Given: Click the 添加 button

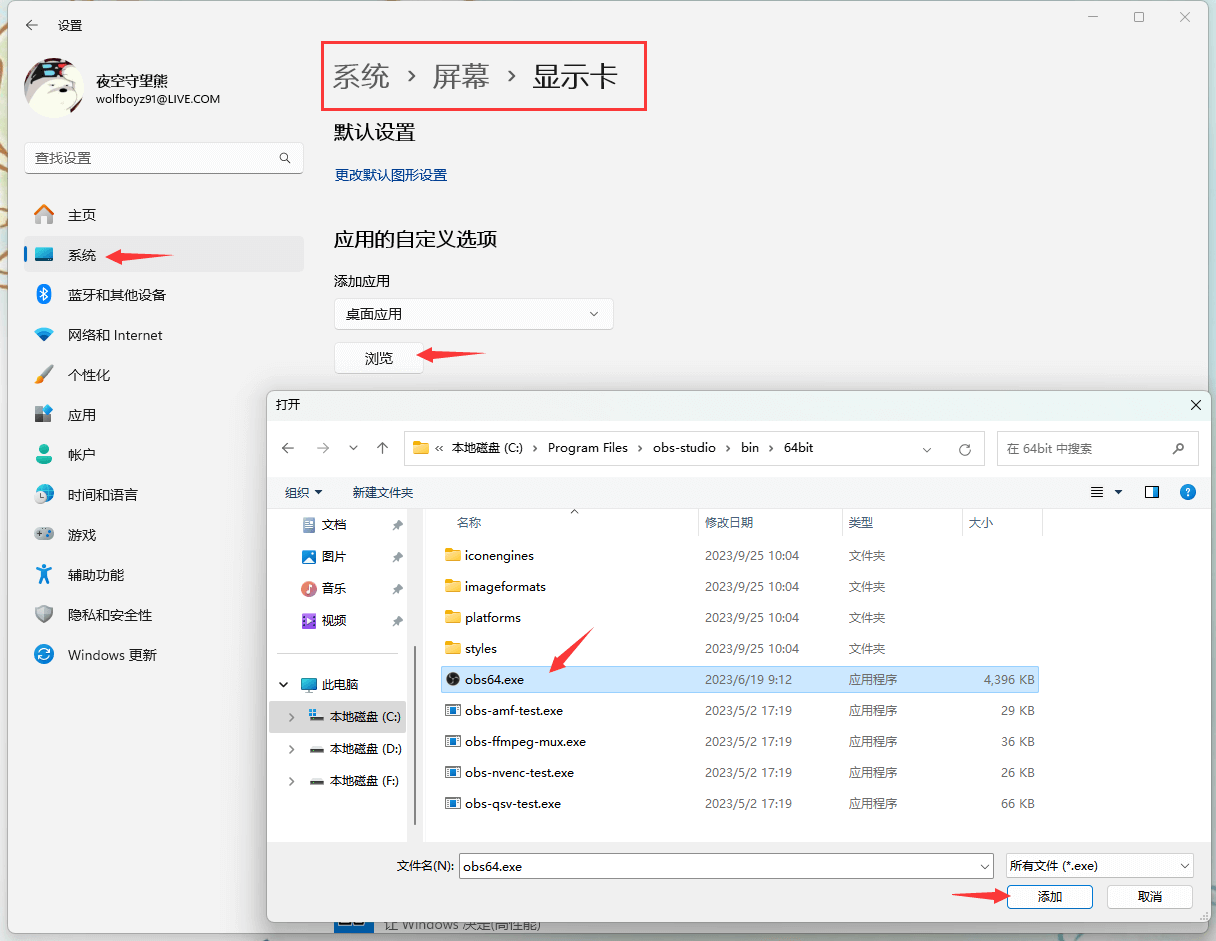Looking at the screenshot, I should point(1050,897).
